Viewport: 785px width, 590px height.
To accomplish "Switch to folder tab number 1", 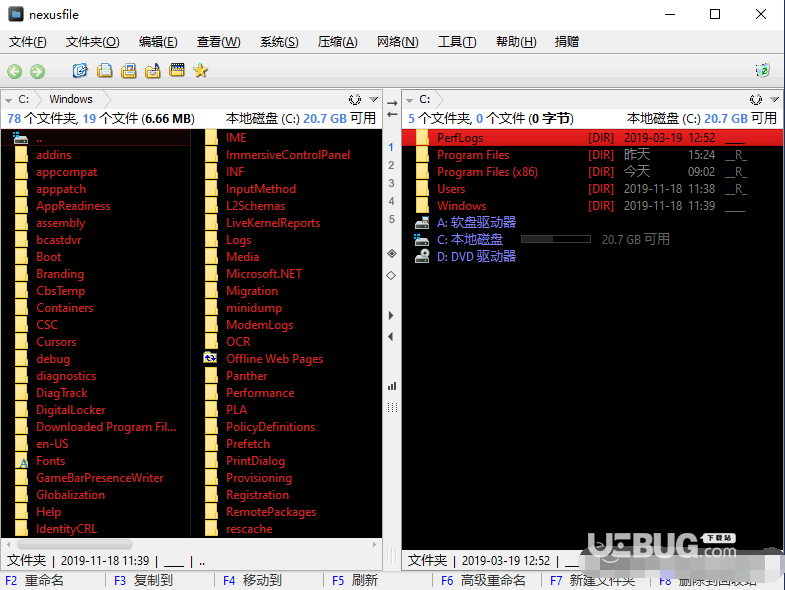I will 391,147.
